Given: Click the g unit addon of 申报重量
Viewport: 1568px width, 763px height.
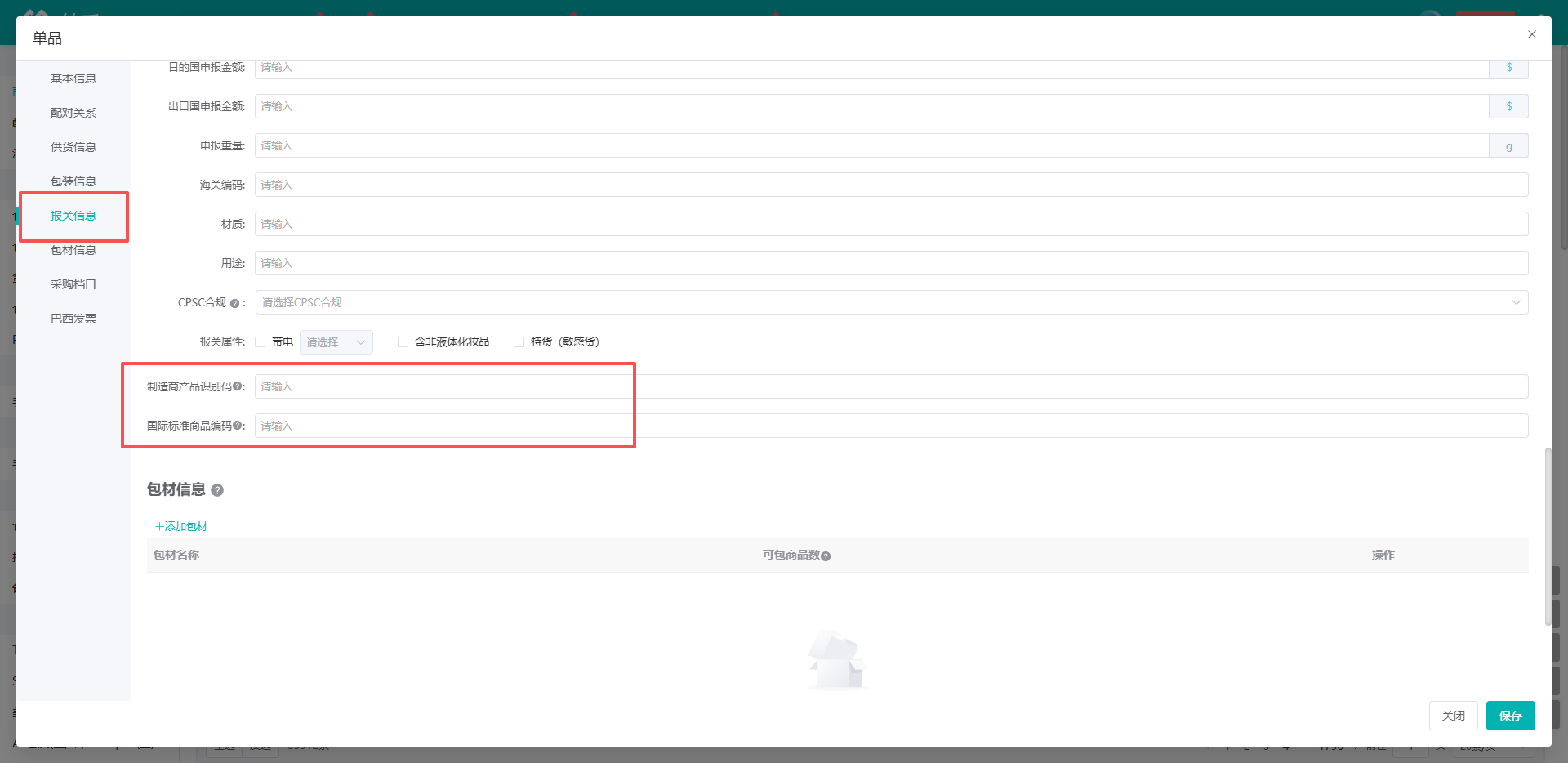Looking at the screenshot, I should [1509, 145].
